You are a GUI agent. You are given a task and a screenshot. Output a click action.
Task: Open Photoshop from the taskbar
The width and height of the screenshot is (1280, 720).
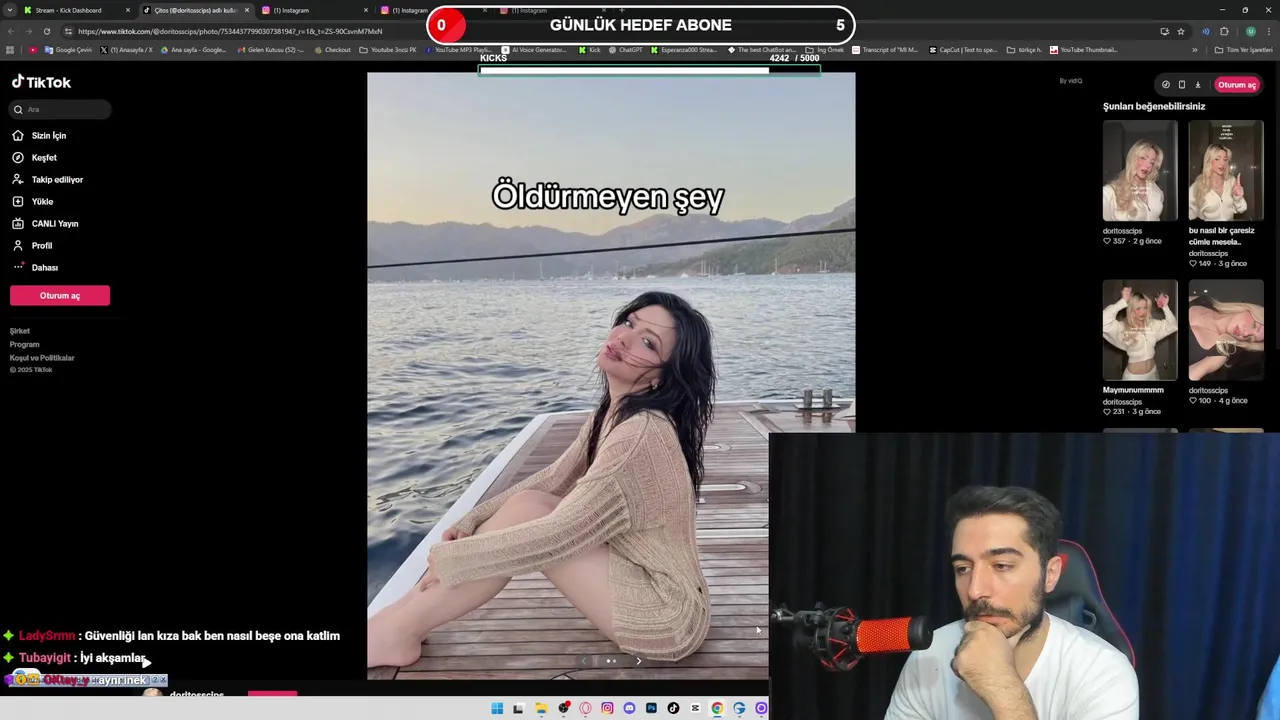(651, 708)
